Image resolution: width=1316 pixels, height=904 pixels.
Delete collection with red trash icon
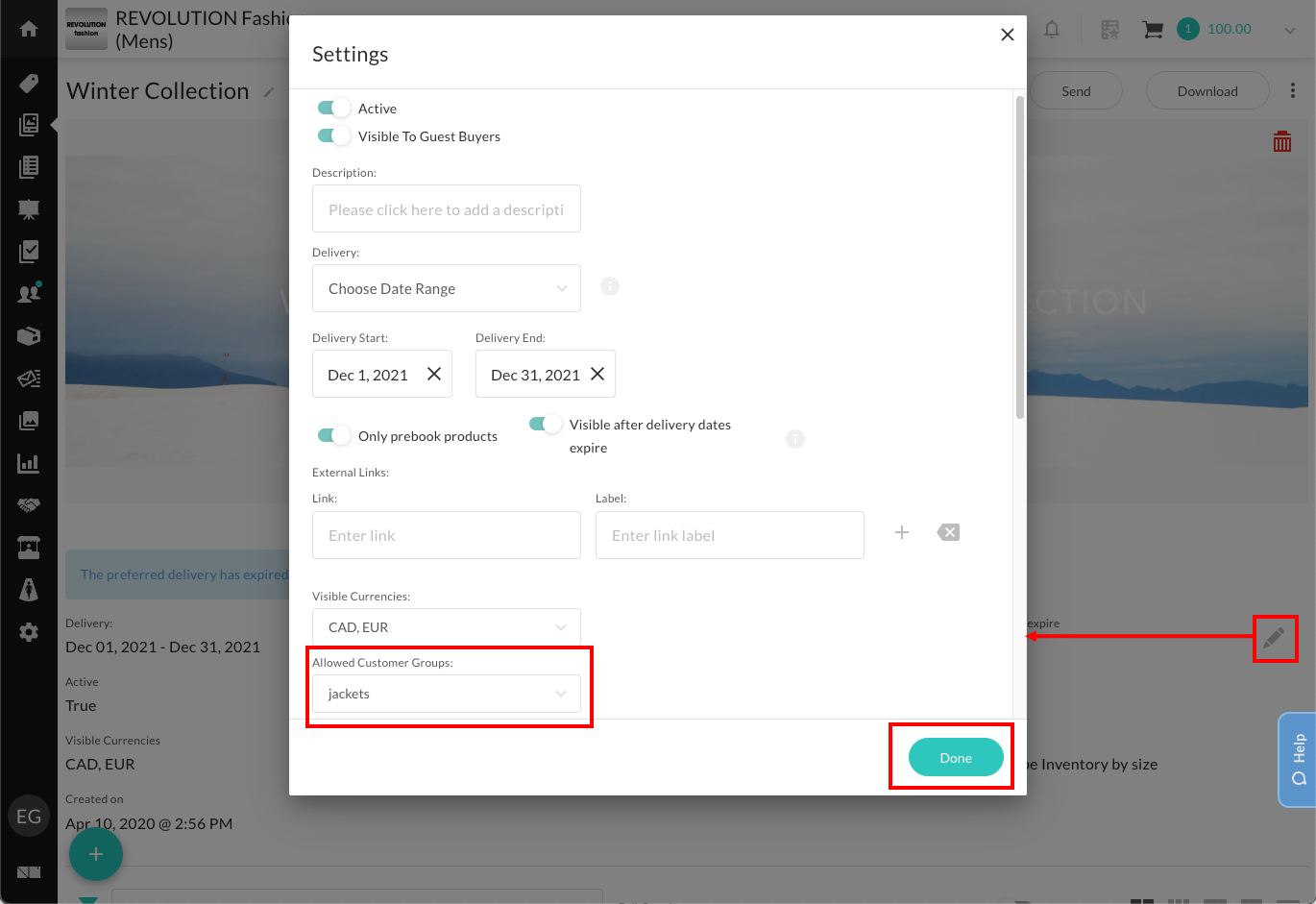tap(1282, 142)
